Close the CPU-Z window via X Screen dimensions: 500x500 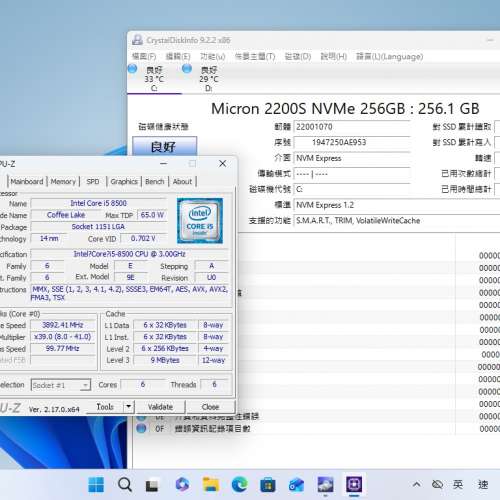pyautogui.click(x=222, y=164)
